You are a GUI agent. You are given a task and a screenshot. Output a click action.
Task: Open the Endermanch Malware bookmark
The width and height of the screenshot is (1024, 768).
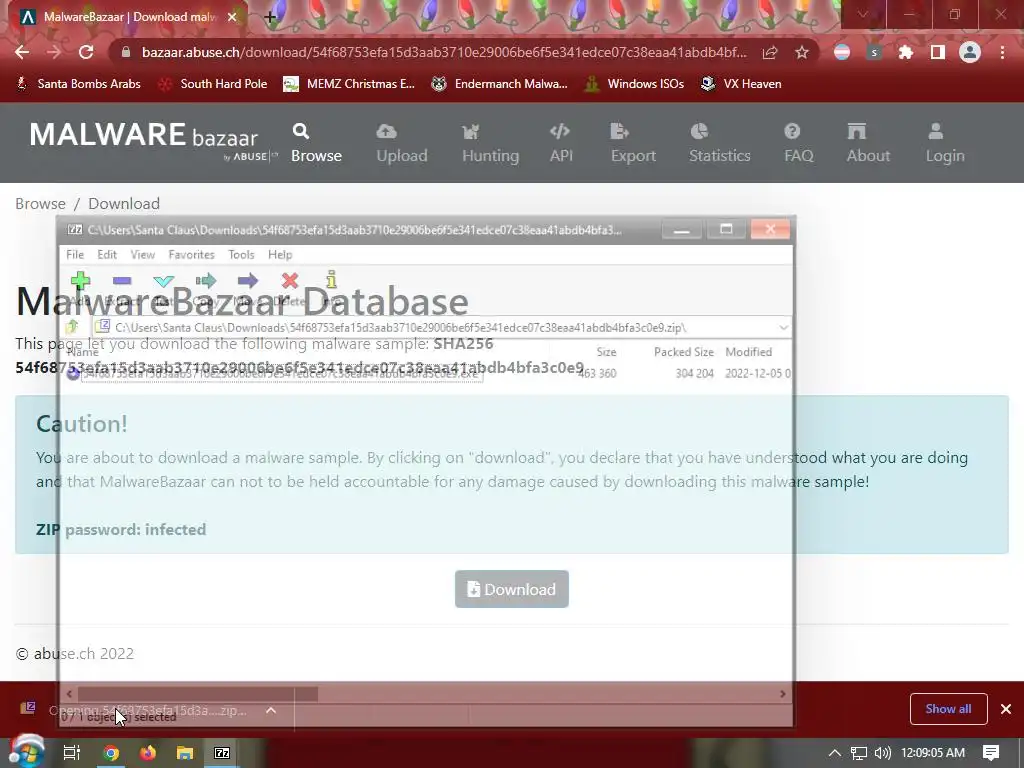point(500,84)
